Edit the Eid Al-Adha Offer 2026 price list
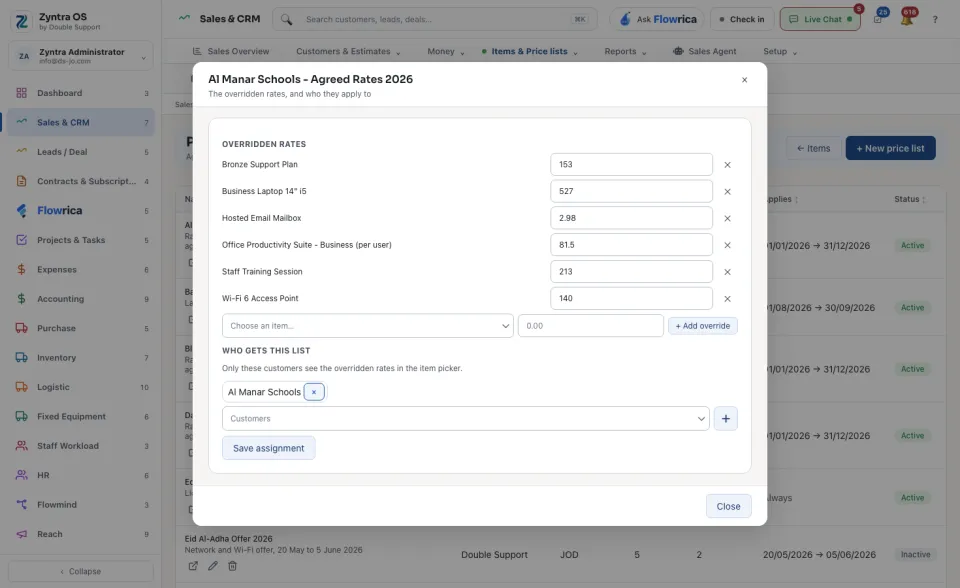960x588 pixels. [x=212, y=566]
